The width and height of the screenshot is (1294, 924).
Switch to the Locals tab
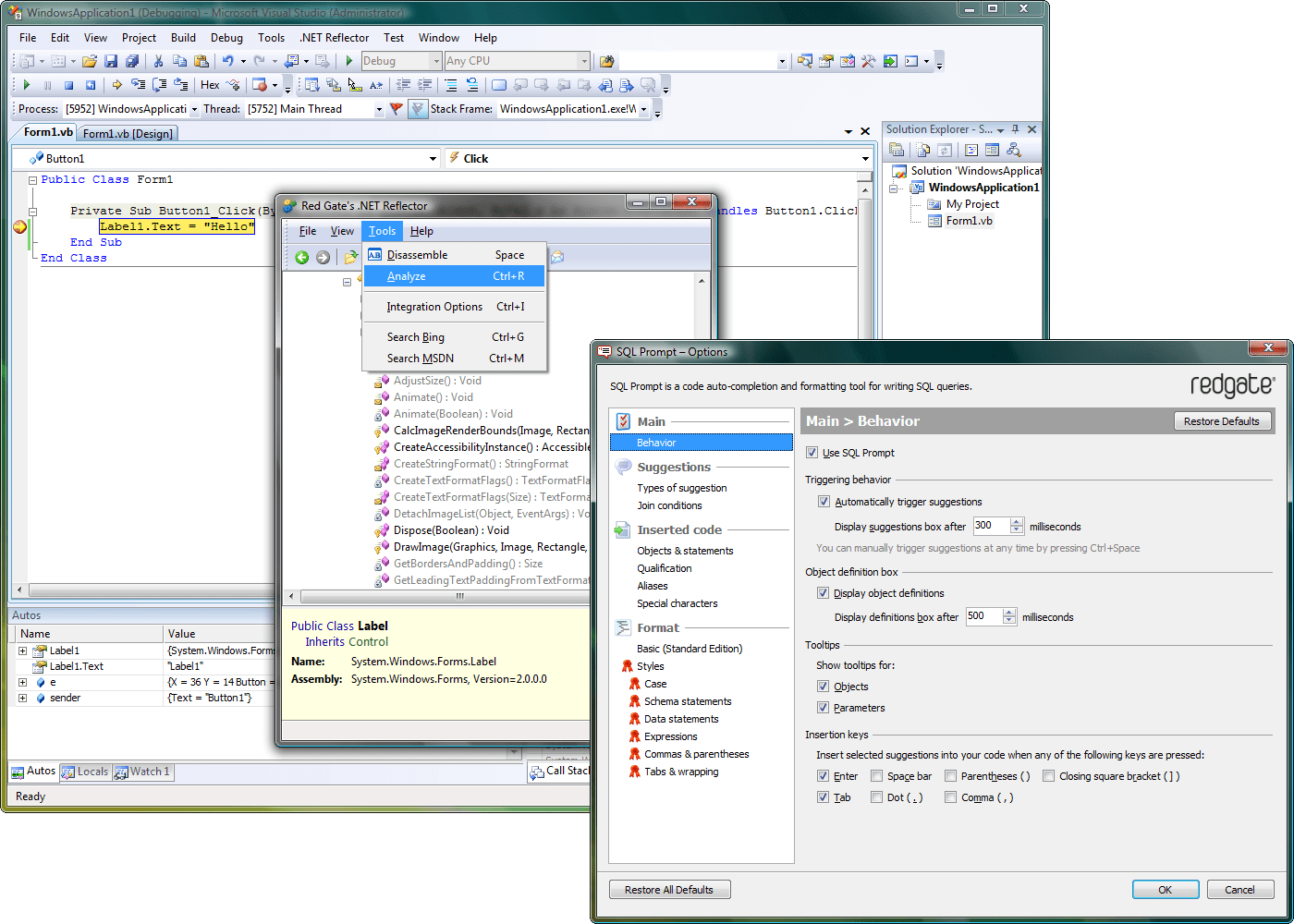(84, 772)
